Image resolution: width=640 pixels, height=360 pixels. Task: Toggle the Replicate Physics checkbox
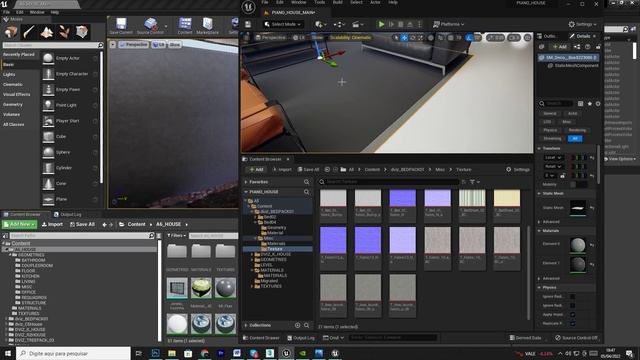(x=573, y=323)
